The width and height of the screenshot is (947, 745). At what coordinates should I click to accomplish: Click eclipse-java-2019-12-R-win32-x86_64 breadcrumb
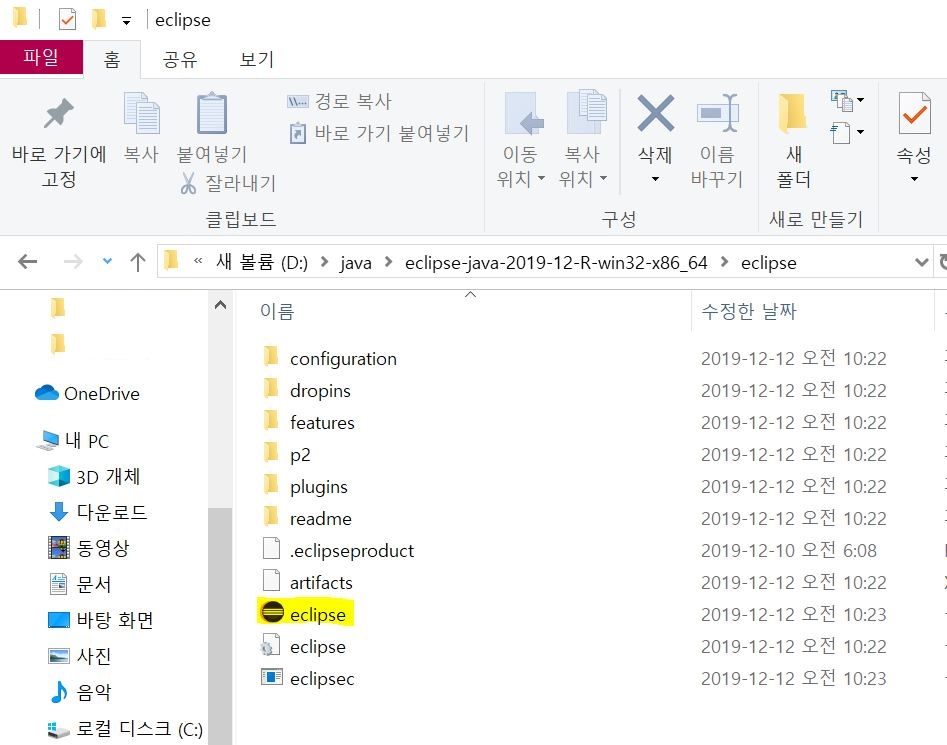coord(556,263)
